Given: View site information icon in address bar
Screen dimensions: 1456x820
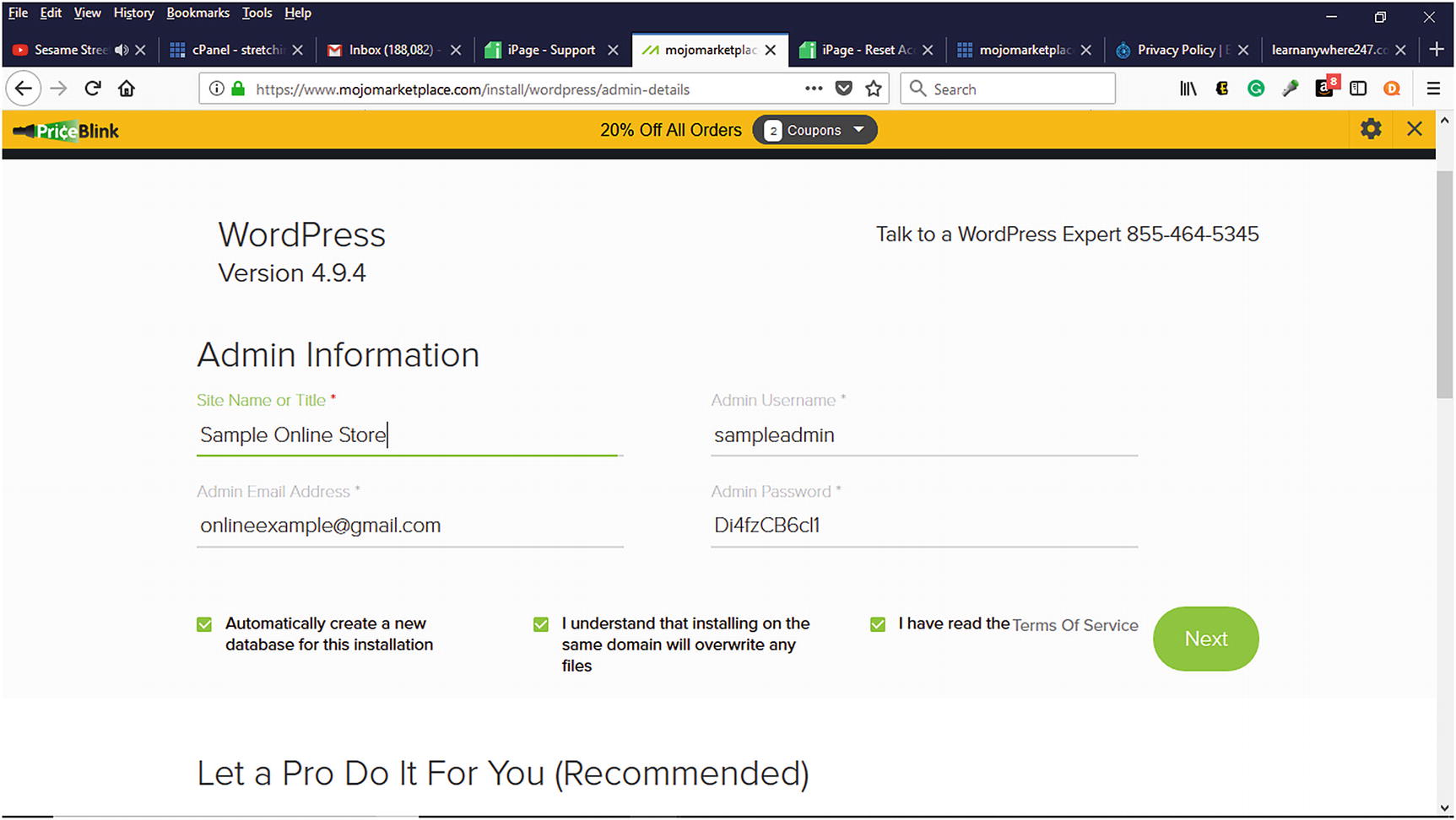Looking at the screenshot, I should pyautogui.click(x=217, y=89).
